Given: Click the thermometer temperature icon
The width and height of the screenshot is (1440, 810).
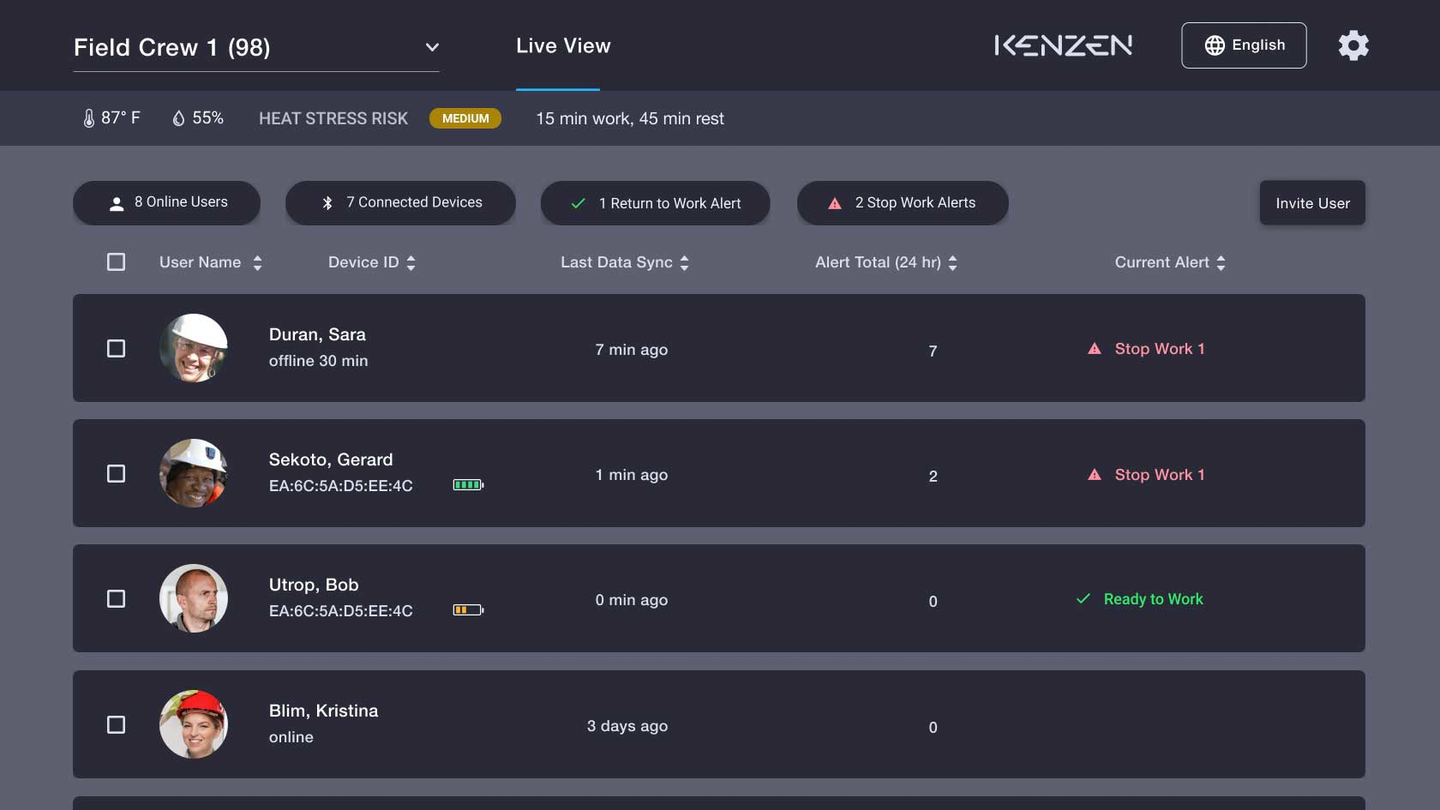Looking at the screenshot, I should pos(89,118).
